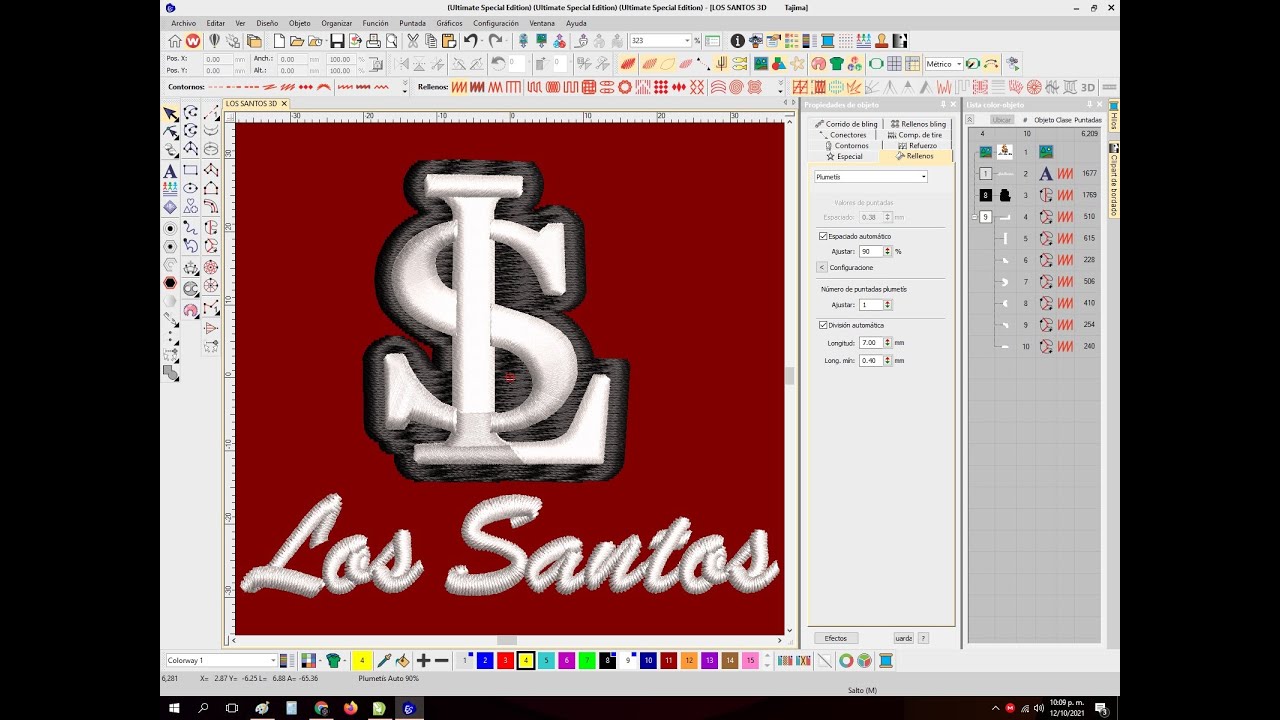
Task: Open the Archivo menu
Action: click(183, 23)
